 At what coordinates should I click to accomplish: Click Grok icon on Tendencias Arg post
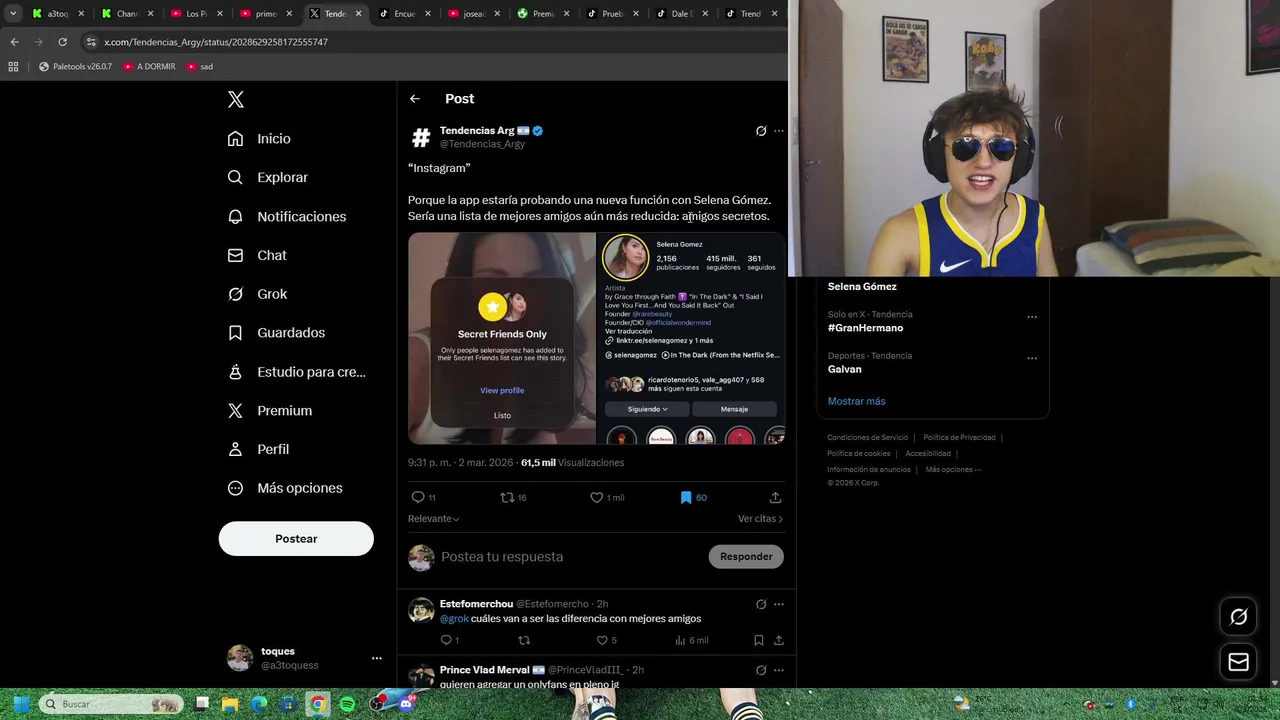pos(761,131)
